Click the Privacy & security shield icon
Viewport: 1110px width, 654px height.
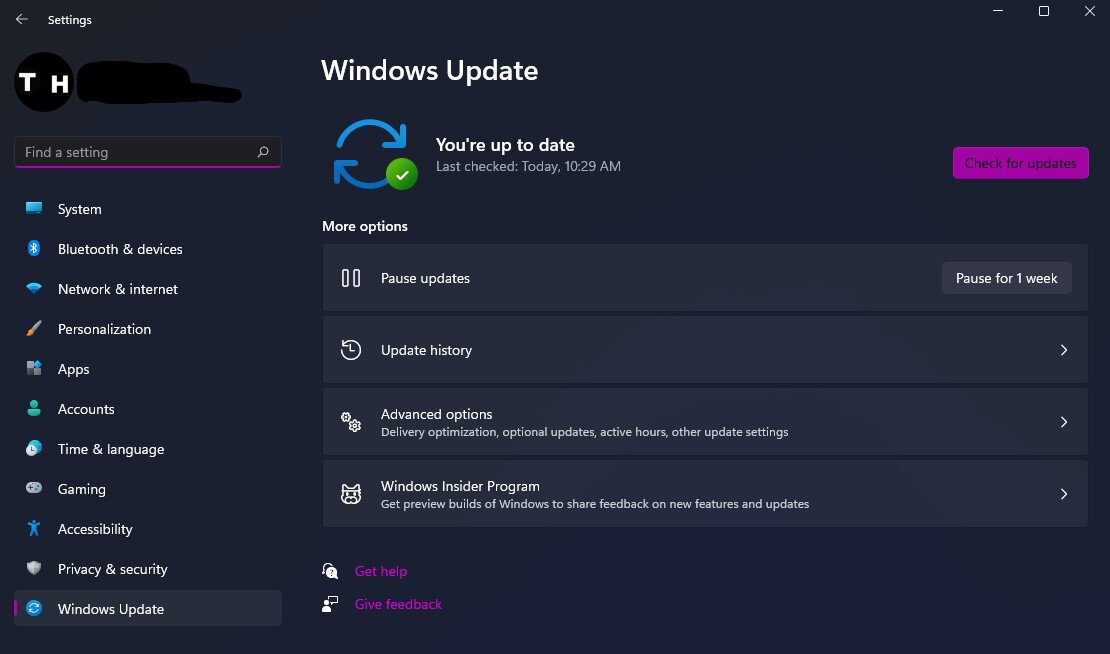[x=34, y=568]
